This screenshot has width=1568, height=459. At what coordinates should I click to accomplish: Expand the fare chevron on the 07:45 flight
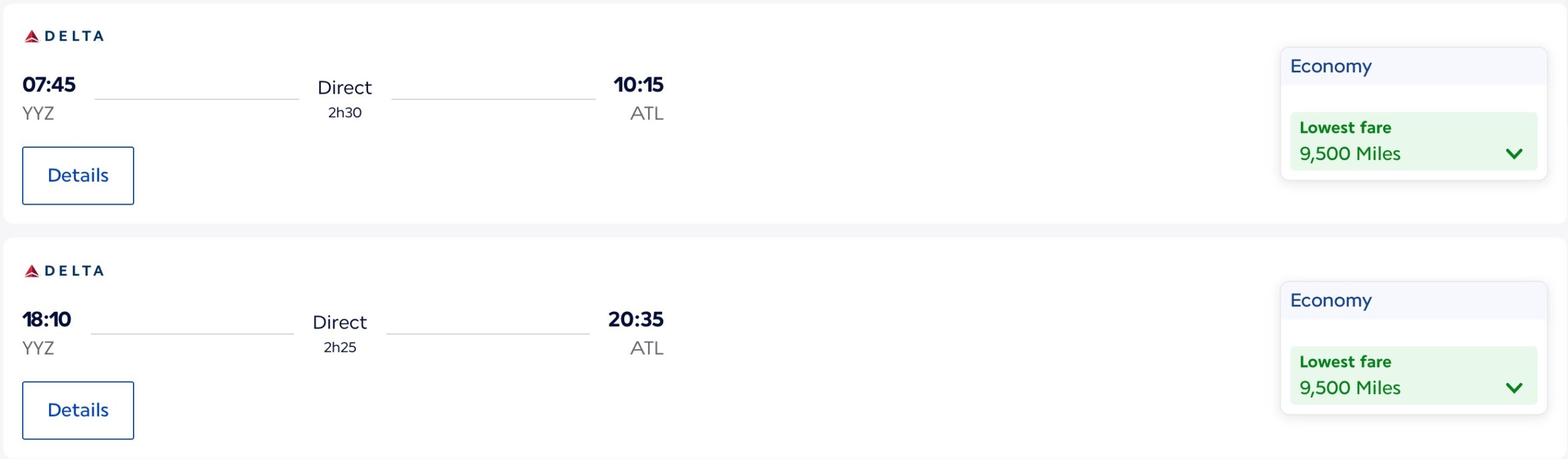[x=1513, y=153]
